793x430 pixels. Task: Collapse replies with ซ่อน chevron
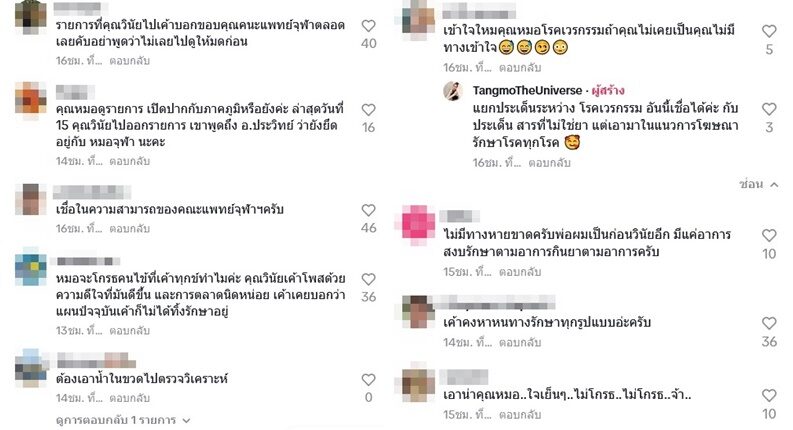[x=759, y=185]
